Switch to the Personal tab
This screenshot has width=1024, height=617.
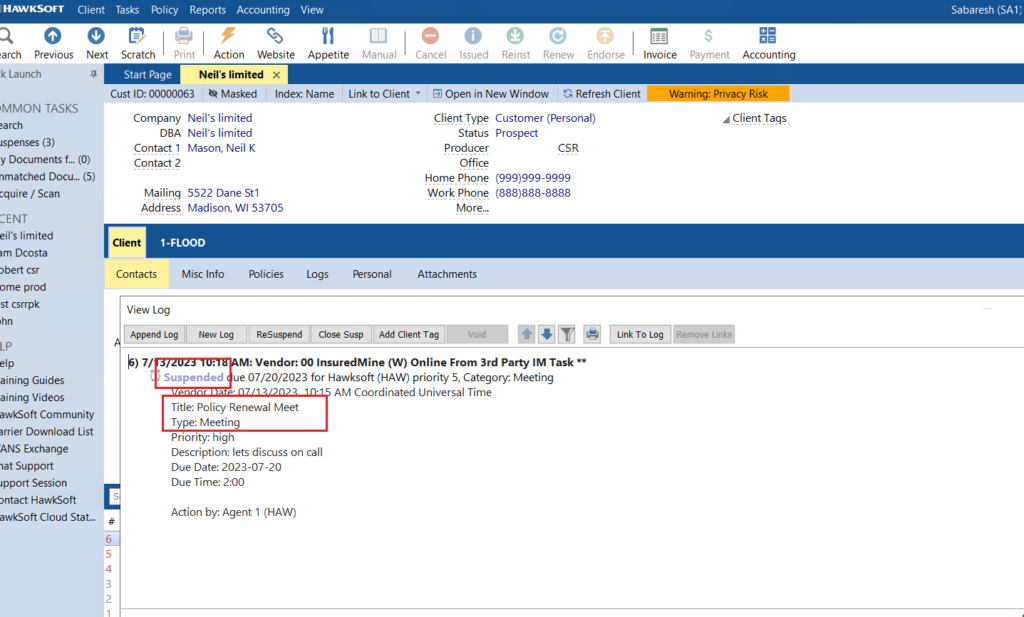372,274
